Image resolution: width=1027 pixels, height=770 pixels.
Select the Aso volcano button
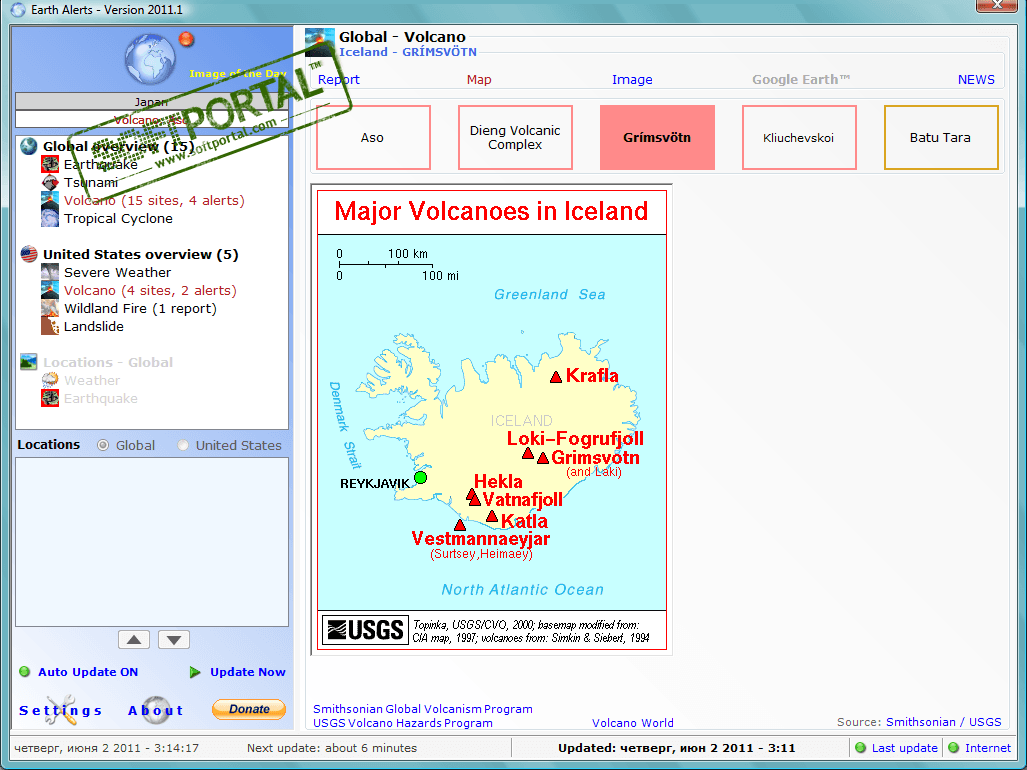[x=373, y=138]
